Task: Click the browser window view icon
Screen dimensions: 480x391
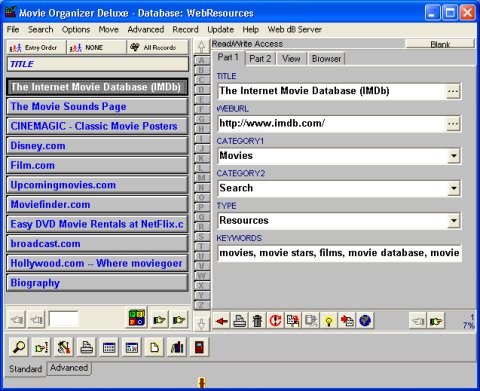Action: pos(132,347)
